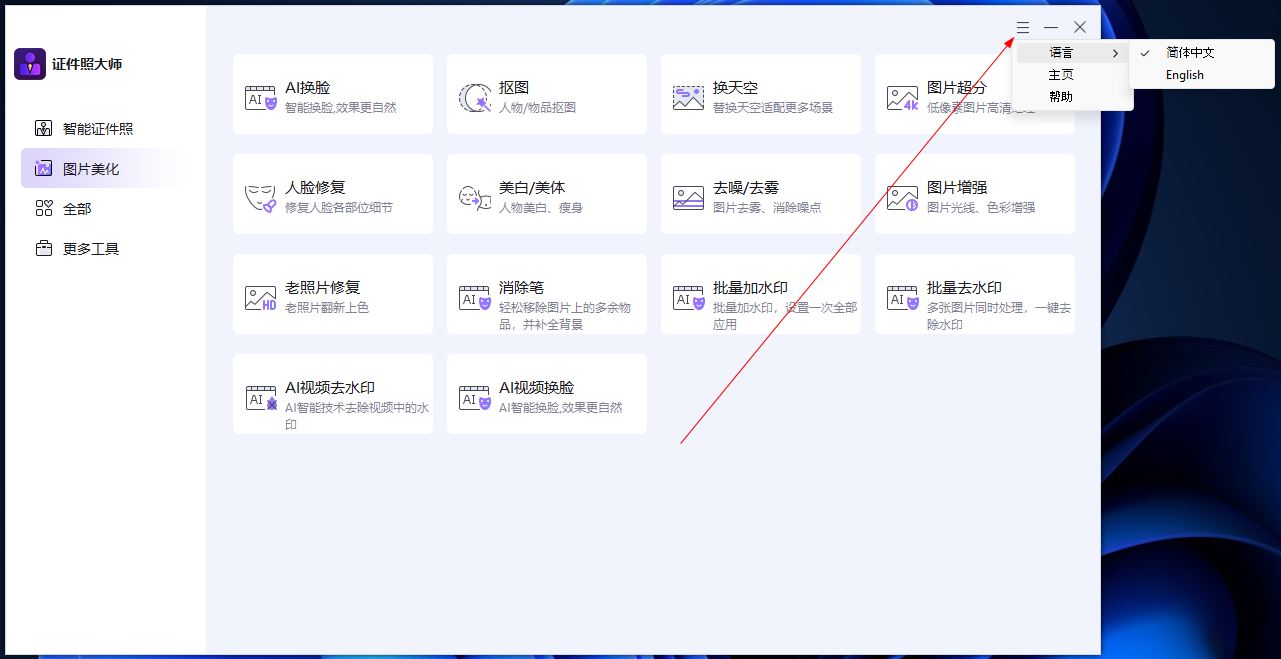
Task: Click the 去噪/去雾 image icon
Action: (688, 197)
